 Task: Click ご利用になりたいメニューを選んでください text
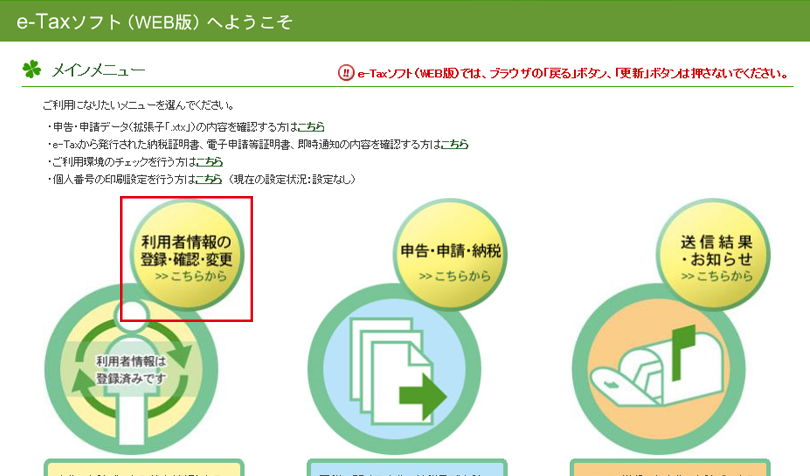point(137,105)
